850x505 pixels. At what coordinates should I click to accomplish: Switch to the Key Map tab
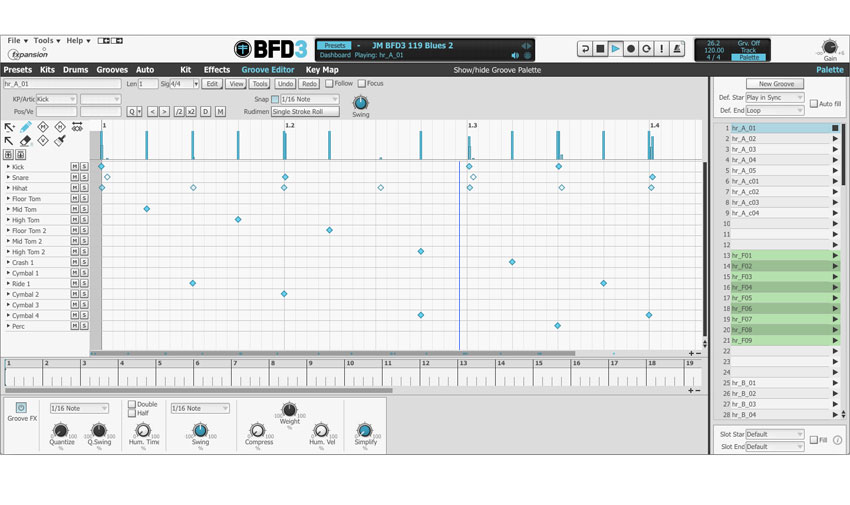322,70
